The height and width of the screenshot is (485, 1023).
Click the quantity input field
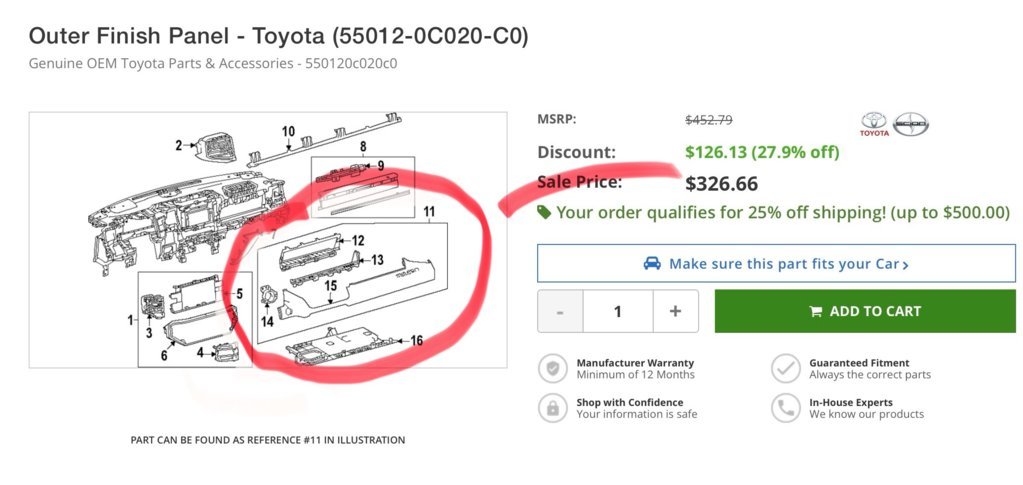618,311
